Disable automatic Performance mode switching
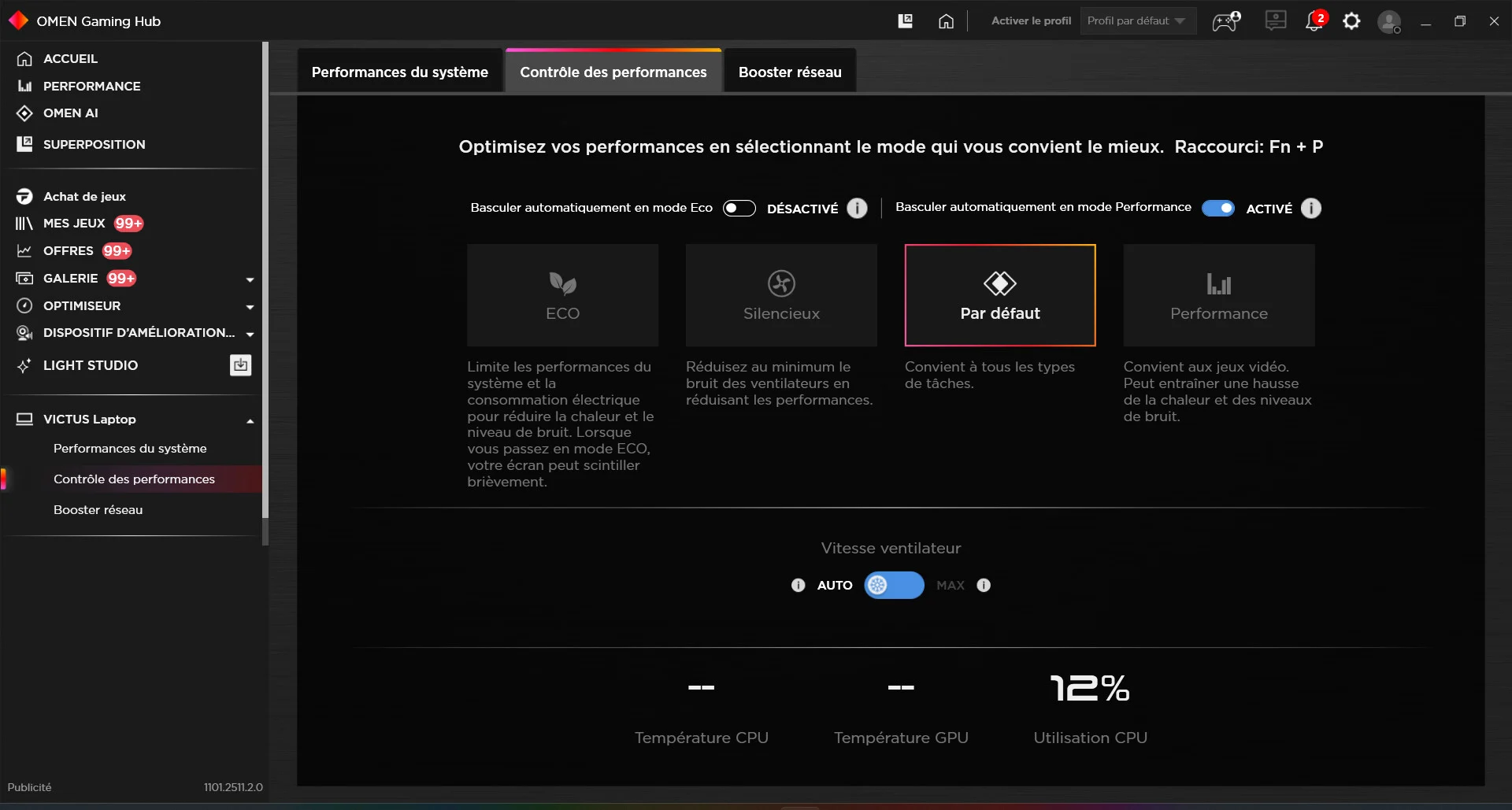Screen dimensions: 1512x810 point(1218,208)
